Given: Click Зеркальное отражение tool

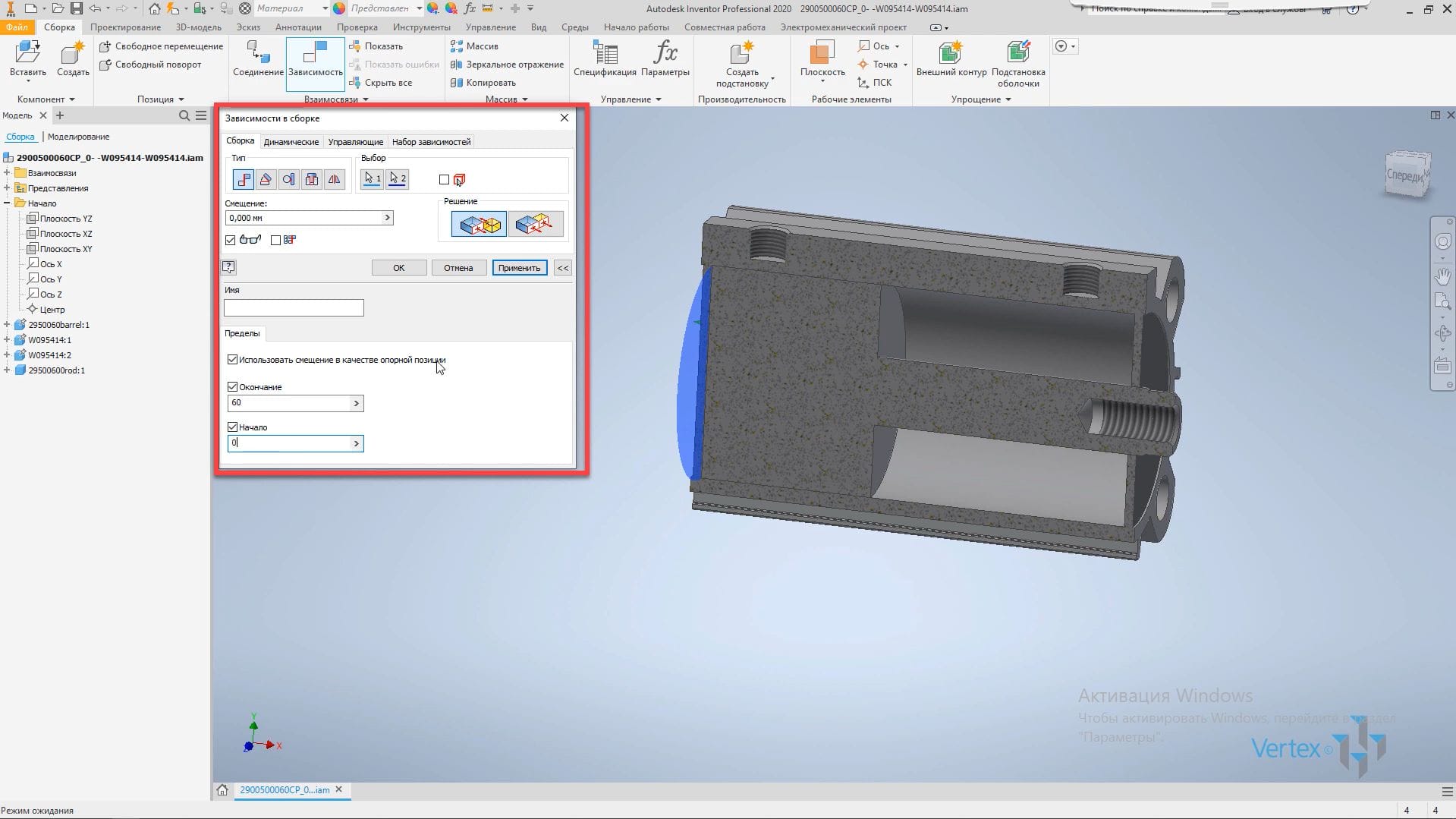Looking at the screenshot, I should coord(507,65).
